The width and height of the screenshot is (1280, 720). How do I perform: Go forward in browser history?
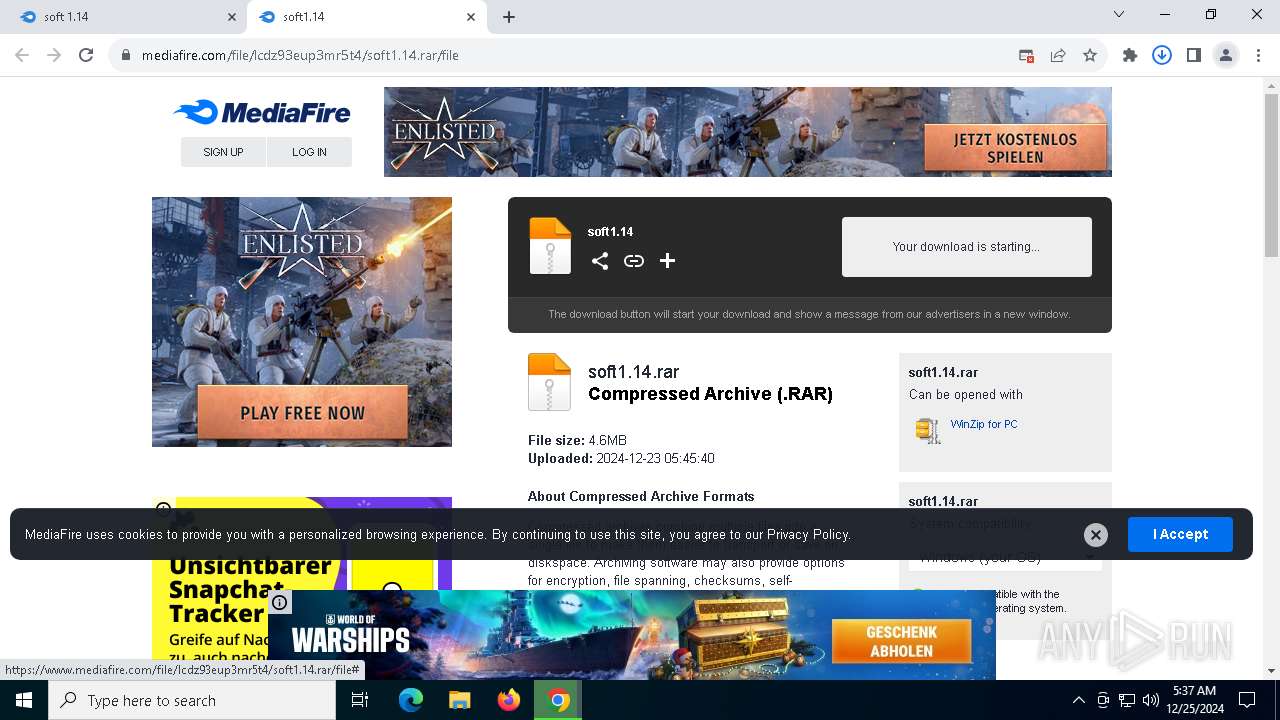coord(55,56)
